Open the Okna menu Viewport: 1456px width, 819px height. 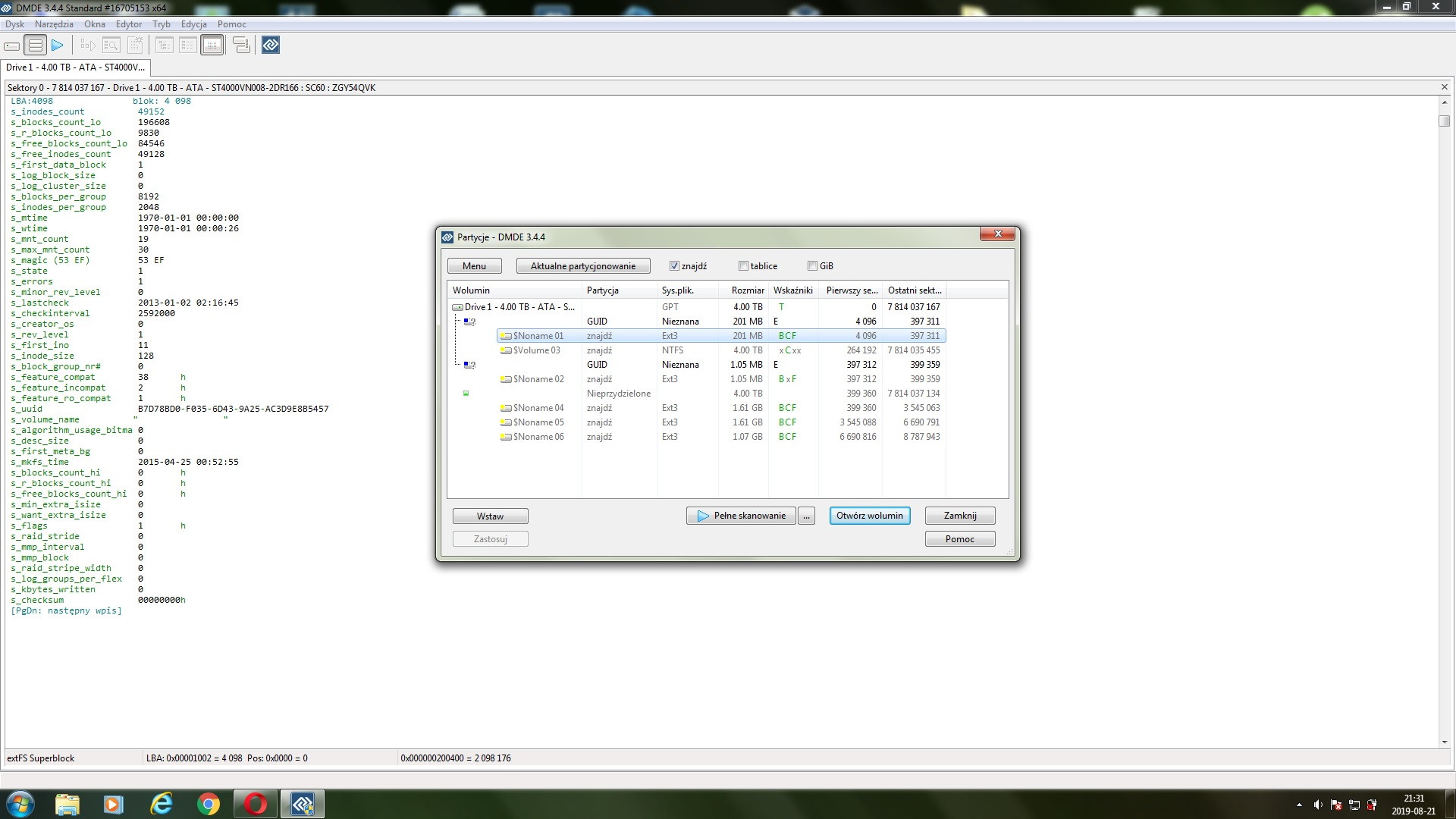coord(95,24)
